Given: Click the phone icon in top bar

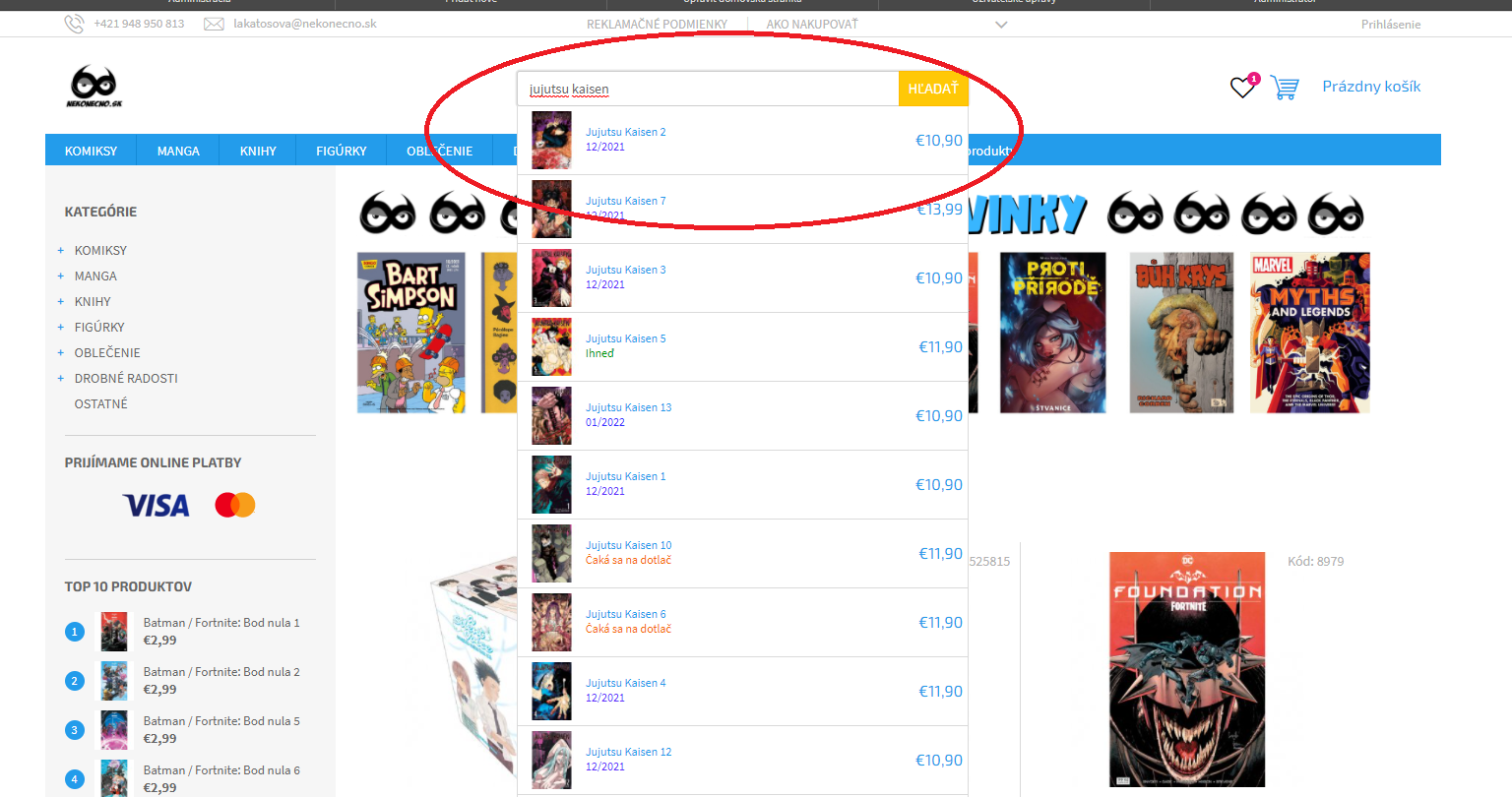Looking at the screenshot, I should [74, 24].
